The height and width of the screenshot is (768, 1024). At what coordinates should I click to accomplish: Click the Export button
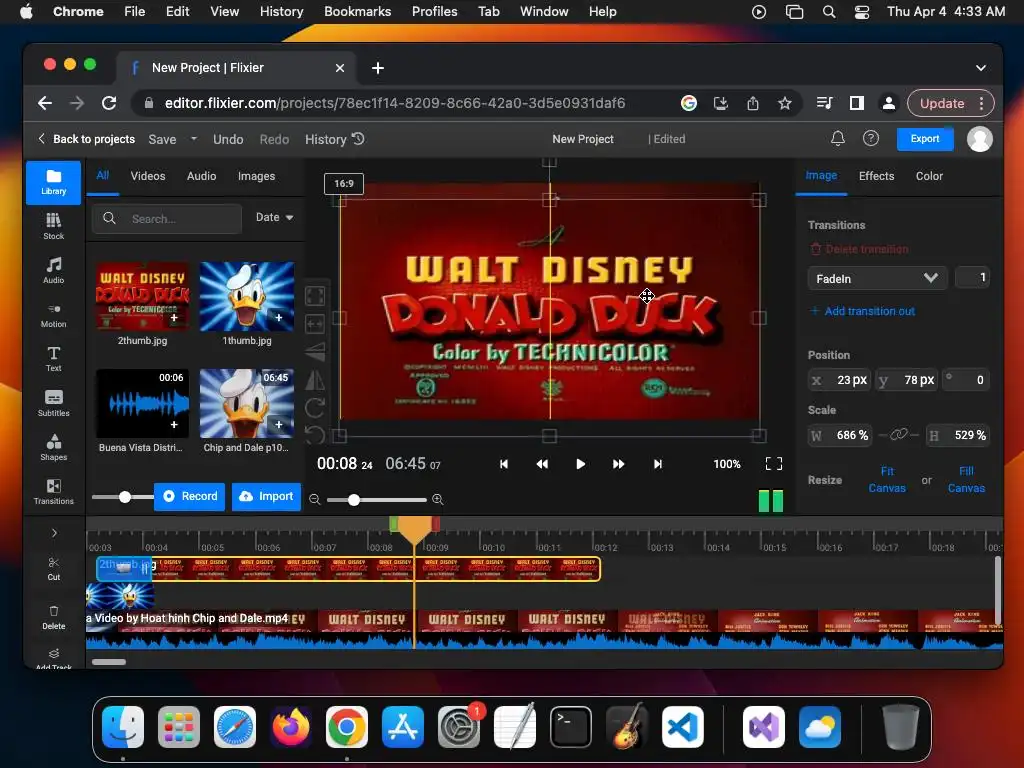pos(925,138)
